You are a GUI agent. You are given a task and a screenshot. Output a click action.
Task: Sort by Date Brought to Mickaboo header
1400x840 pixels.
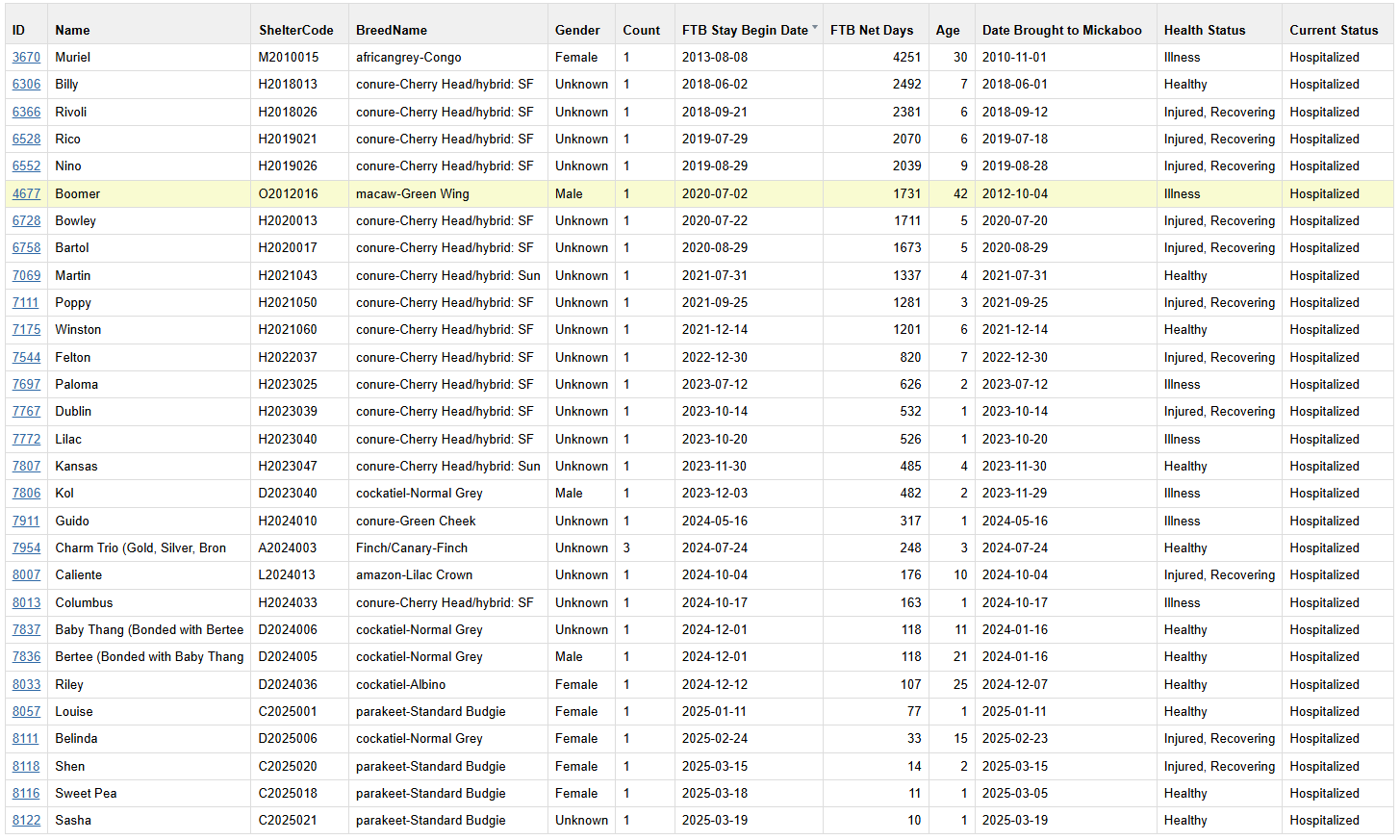click(x=1061, y=31)
